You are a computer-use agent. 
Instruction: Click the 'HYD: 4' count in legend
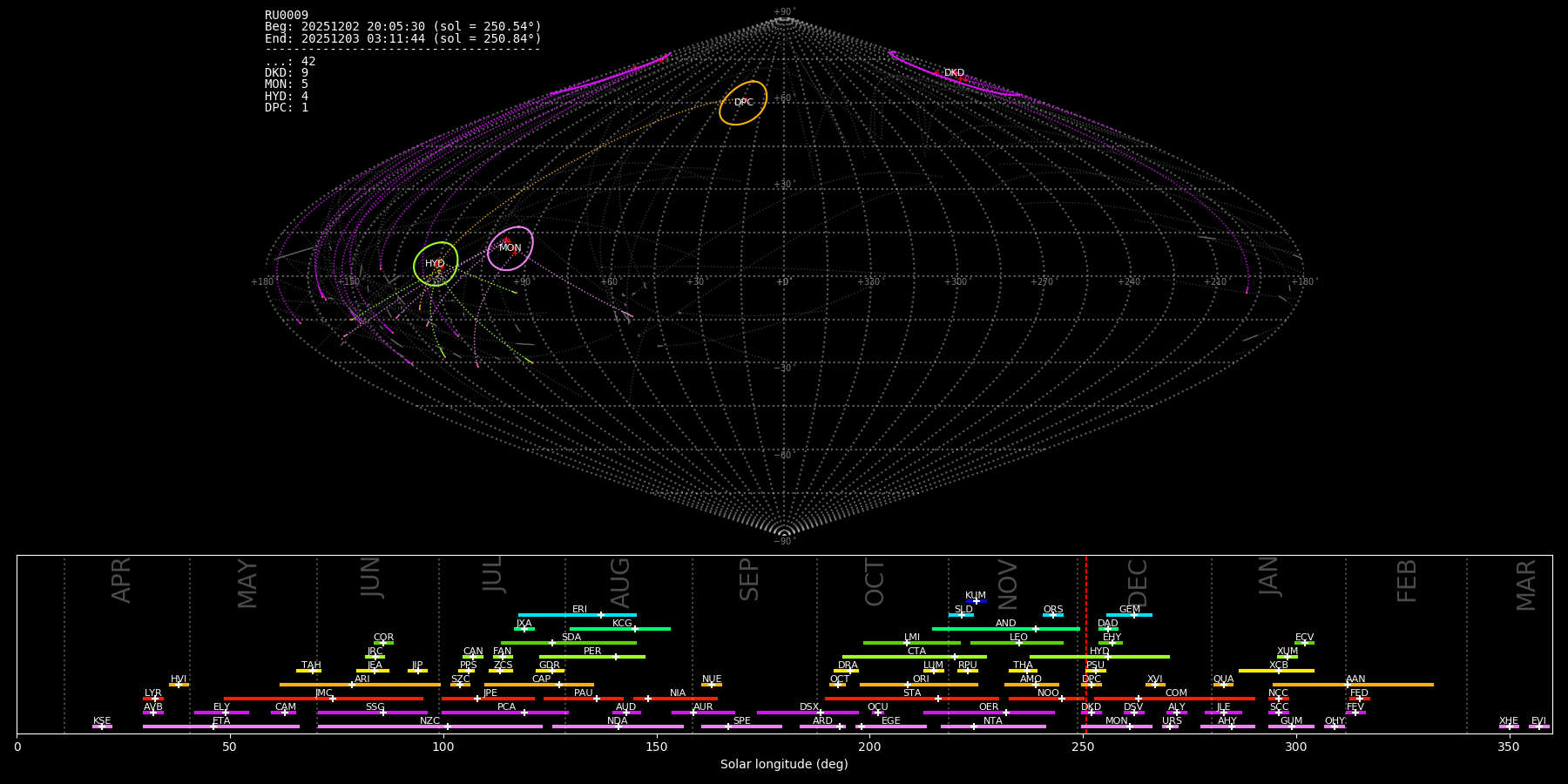pos(287,97)
